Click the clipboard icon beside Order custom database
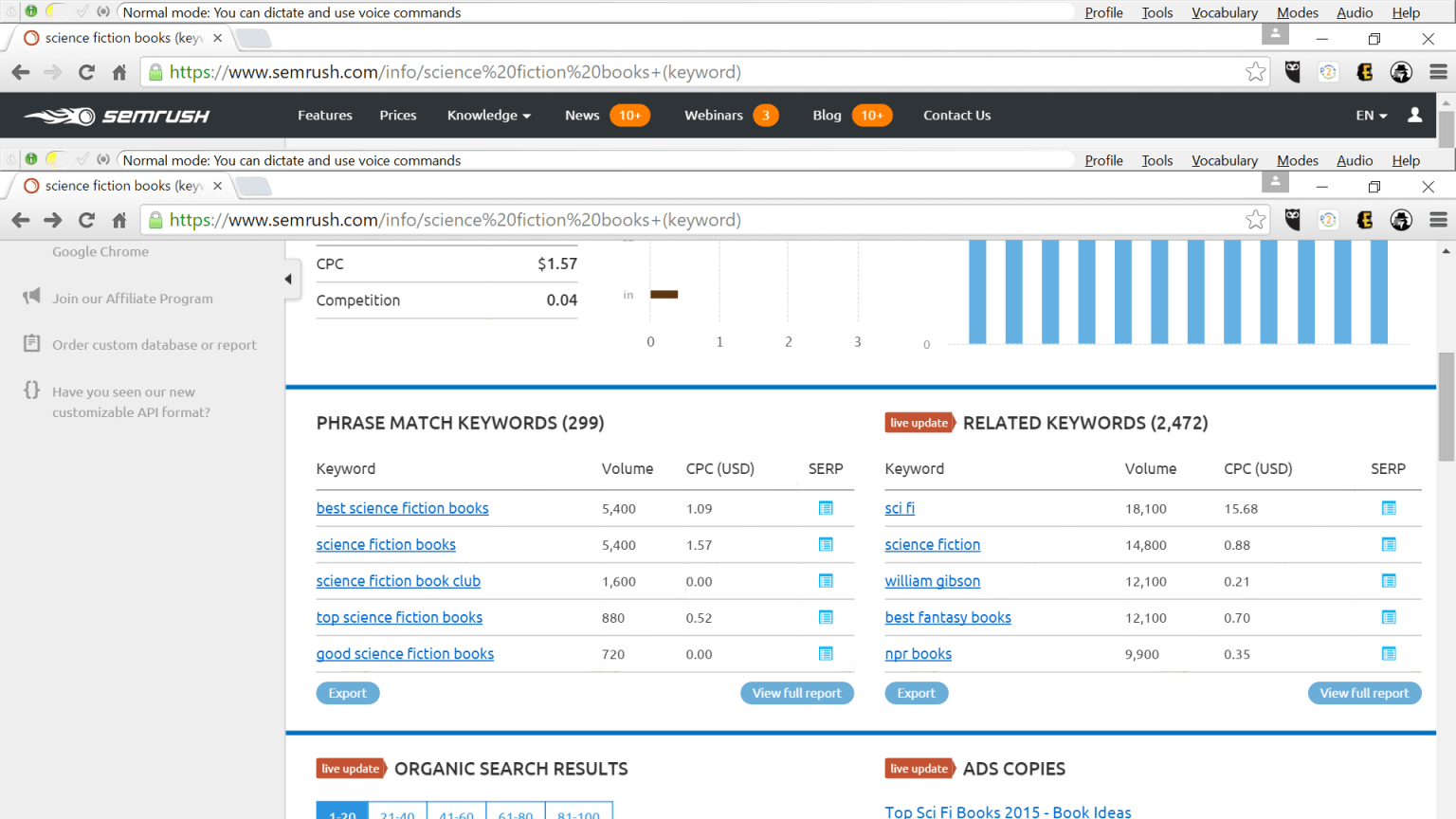 click(31, 343)
